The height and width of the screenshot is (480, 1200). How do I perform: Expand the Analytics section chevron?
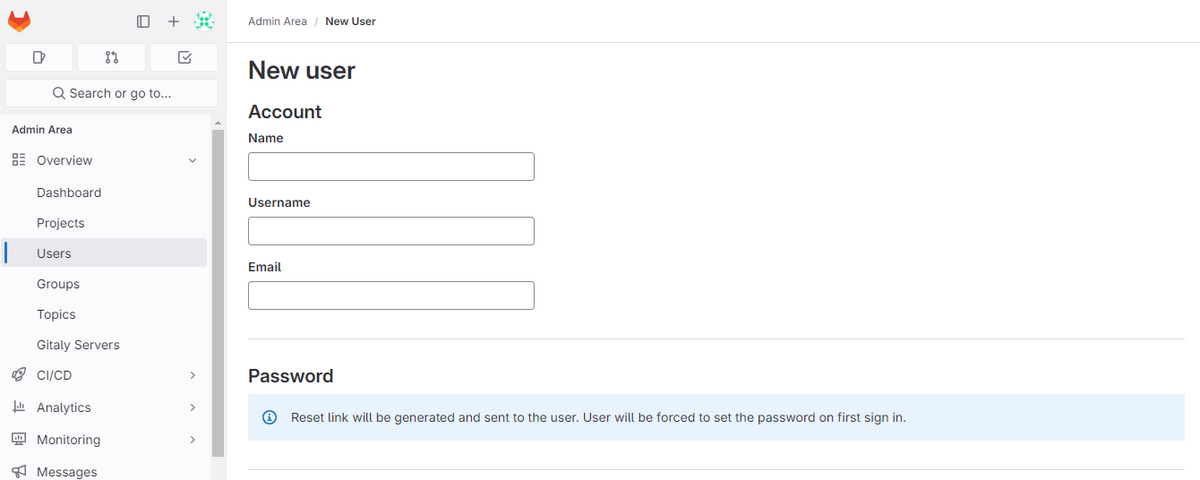point(193,407)
